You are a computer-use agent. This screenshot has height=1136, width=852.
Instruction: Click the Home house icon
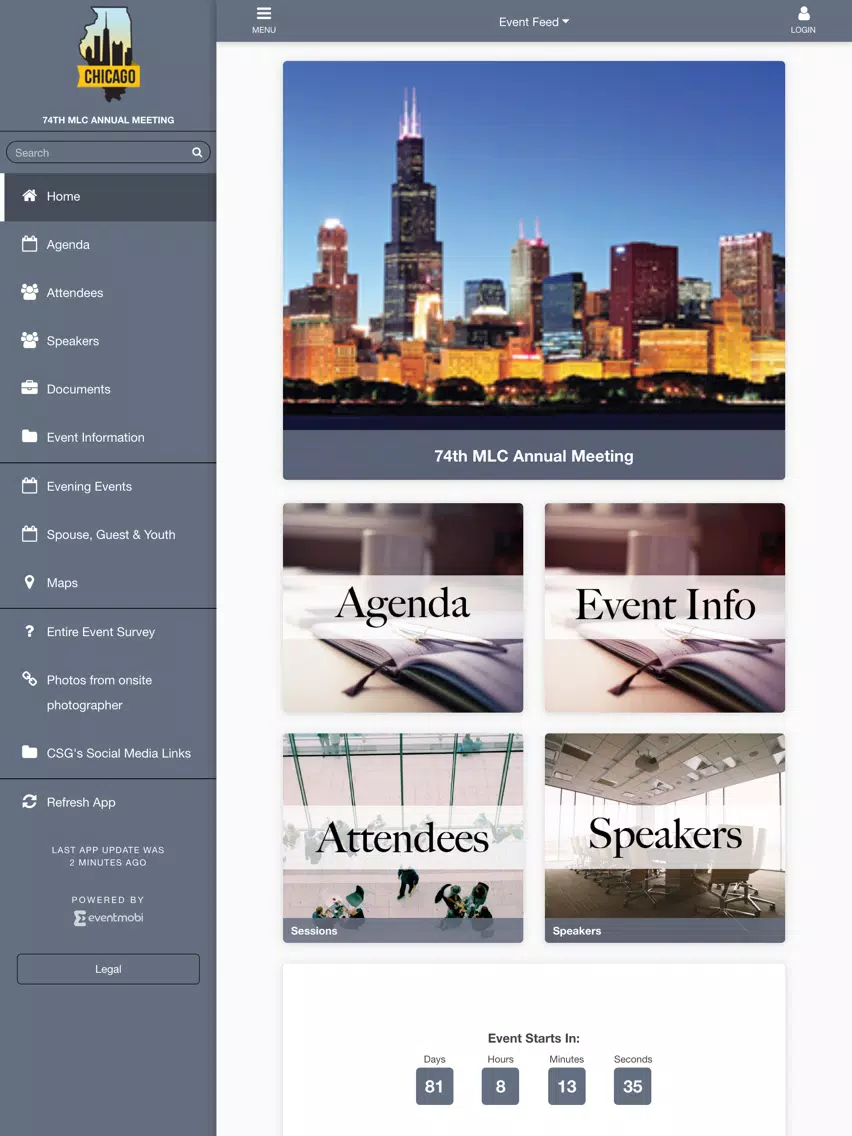pos(30,196)
